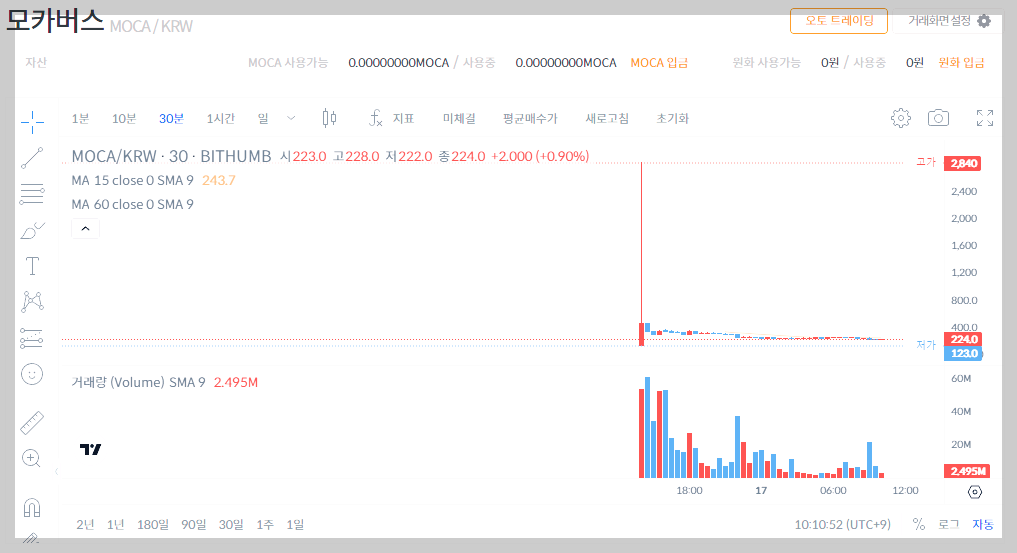Click 미체결 in chart toolbar
Viewport: 1017px width, 553px height.
pos(459,119)
